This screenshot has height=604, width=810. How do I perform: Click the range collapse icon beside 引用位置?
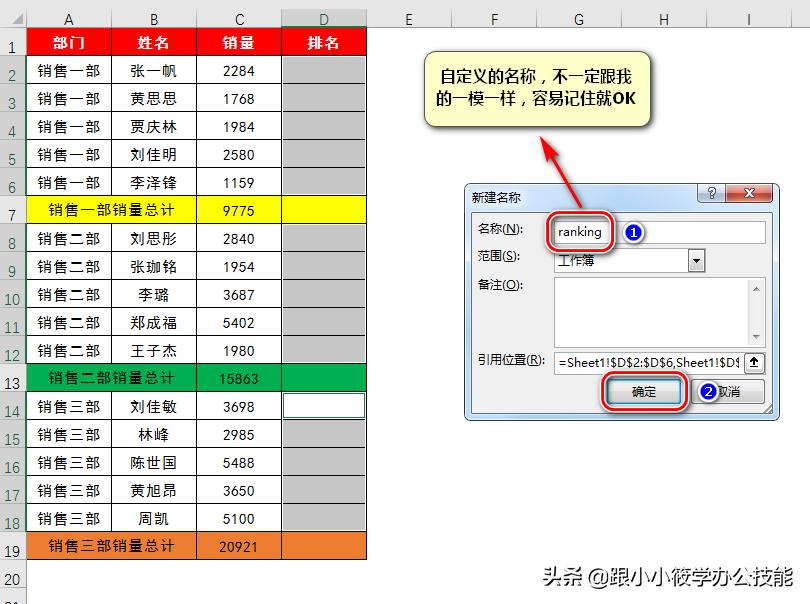[x=753, y=364]
